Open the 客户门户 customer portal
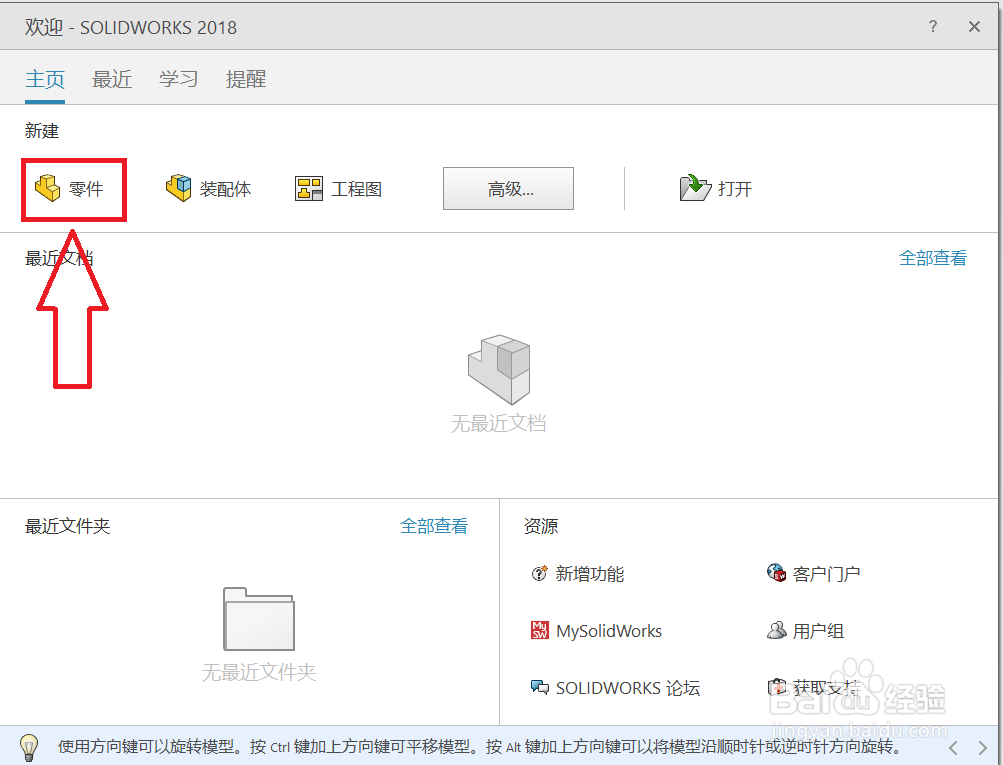This screenshot has height=765, width=1003. pyautogui.click(x=813, y=574)
